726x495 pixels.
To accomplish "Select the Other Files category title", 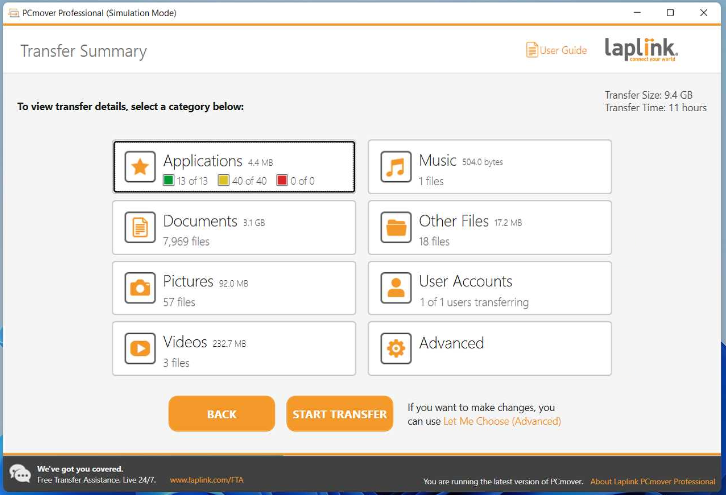I will tap(454, 221).
